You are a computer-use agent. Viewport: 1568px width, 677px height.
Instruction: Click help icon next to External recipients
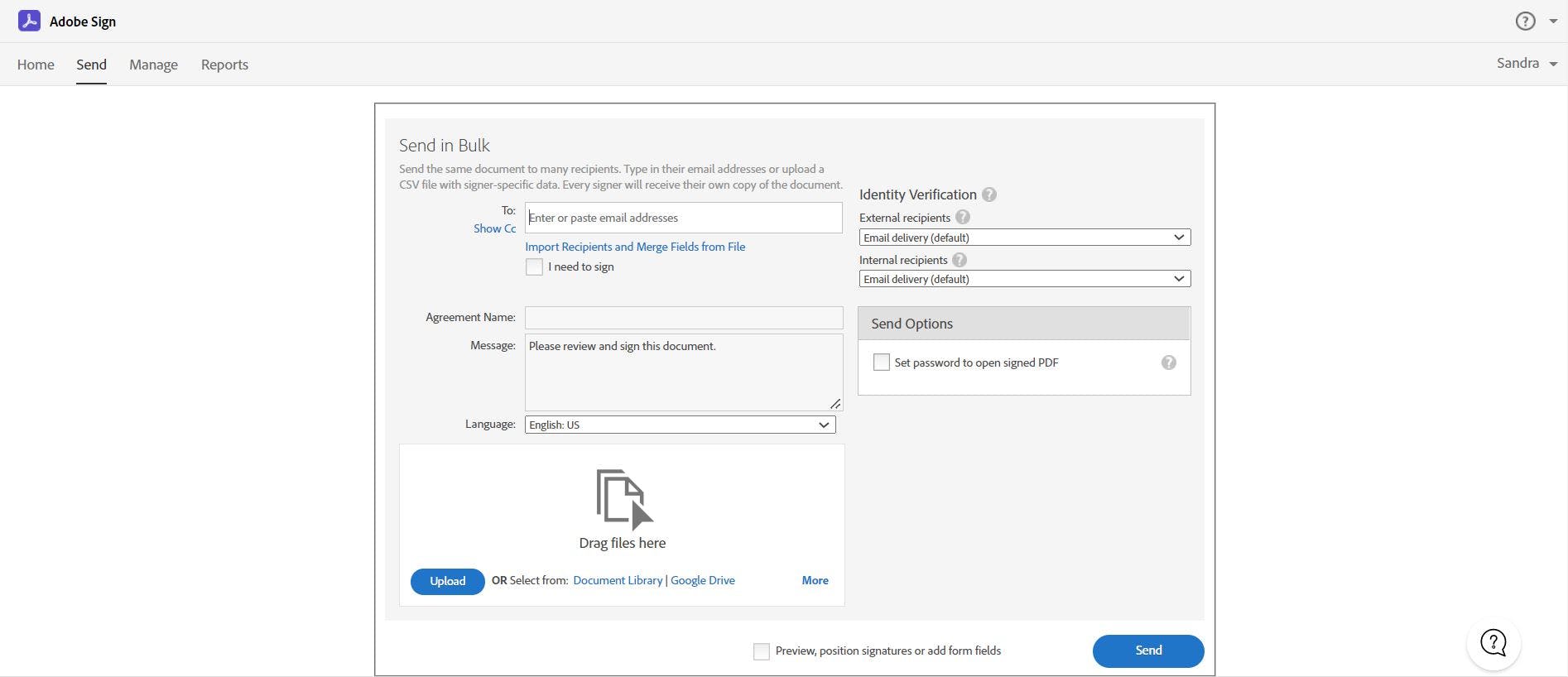[x=962, y=218]
